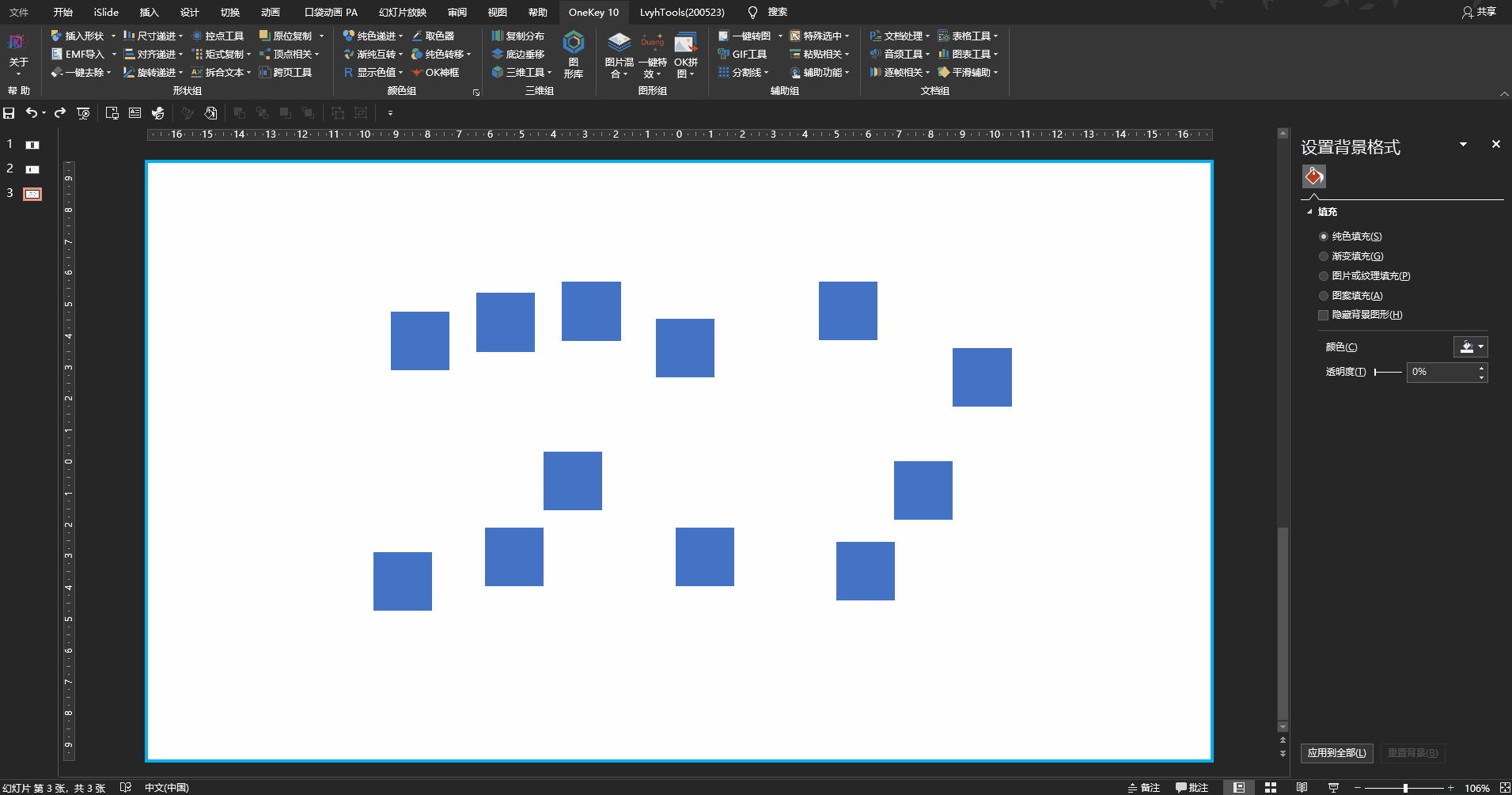Adjust the 透明度 transparency slider

(1387, 372)
